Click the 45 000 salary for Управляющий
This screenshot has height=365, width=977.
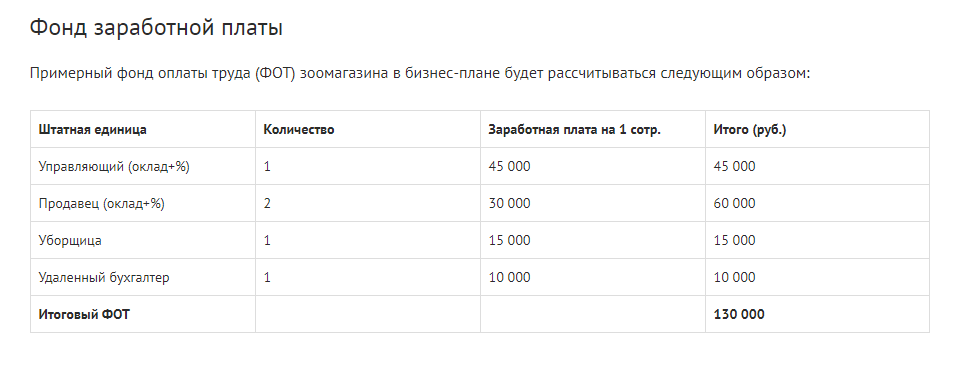click(510, 166)
